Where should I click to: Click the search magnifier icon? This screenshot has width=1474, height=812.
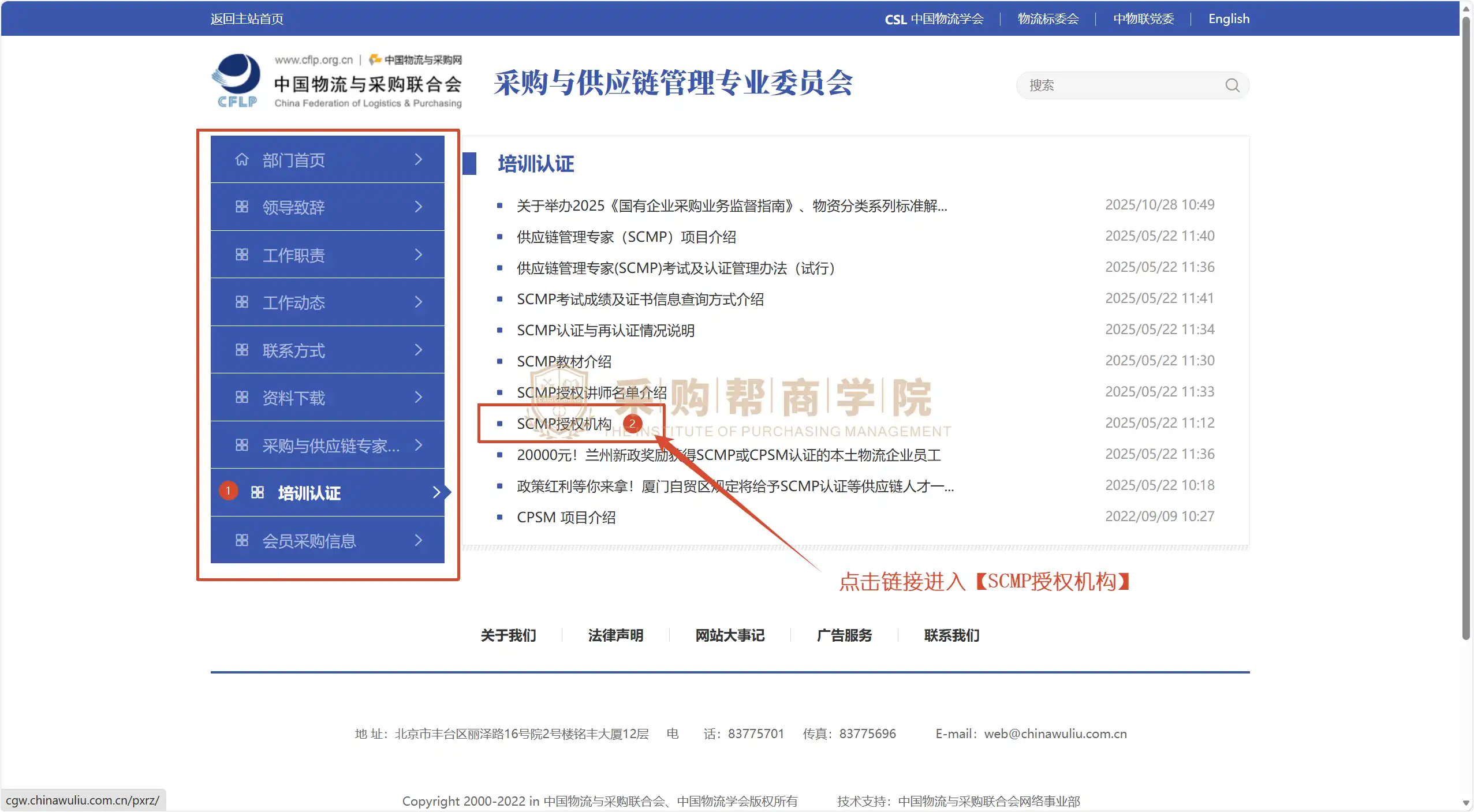click(x=1232, y=85)
